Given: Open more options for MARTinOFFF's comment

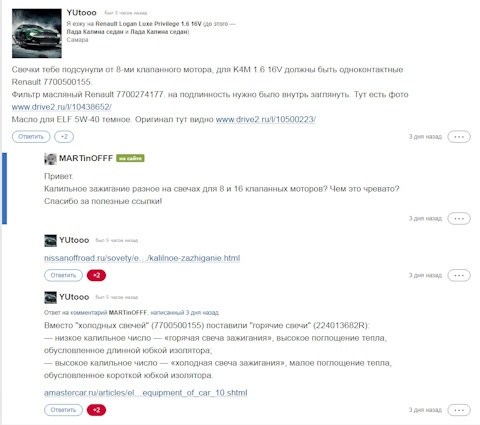Looking at the screenshot, I should coord(459,219).
